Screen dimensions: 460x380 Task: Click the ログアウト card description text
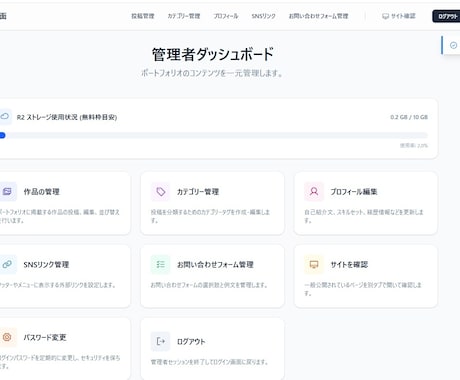(209, 362)
